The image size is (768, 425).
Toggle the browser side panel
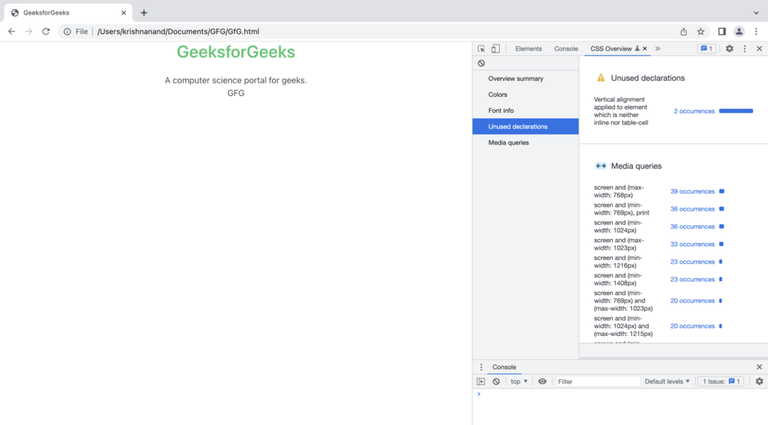(722, 31)
